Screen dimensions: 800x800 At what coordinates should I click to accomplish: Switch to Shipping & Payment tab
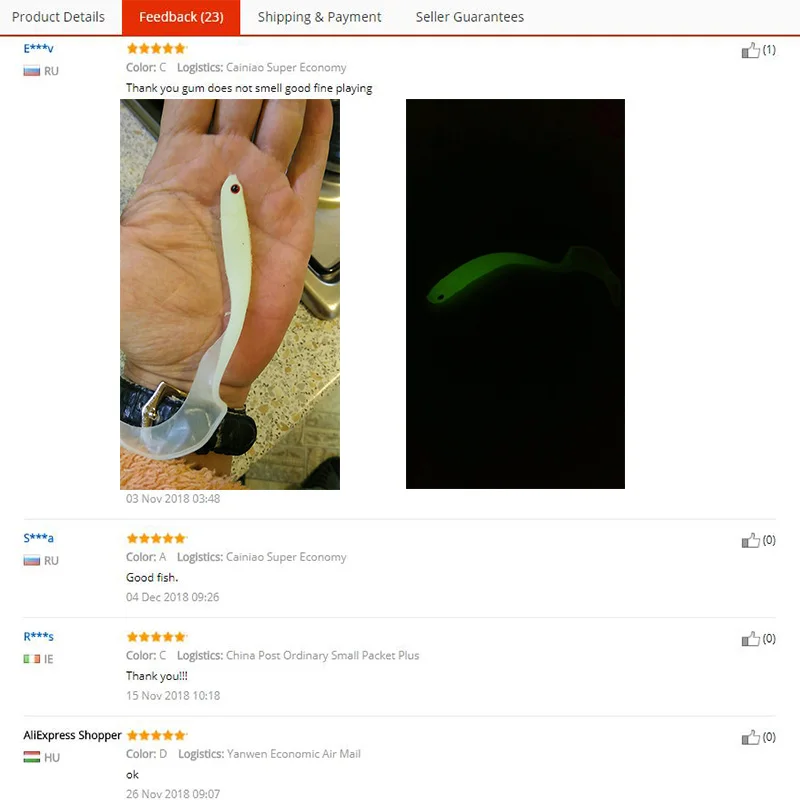click(x=319, y=17)
